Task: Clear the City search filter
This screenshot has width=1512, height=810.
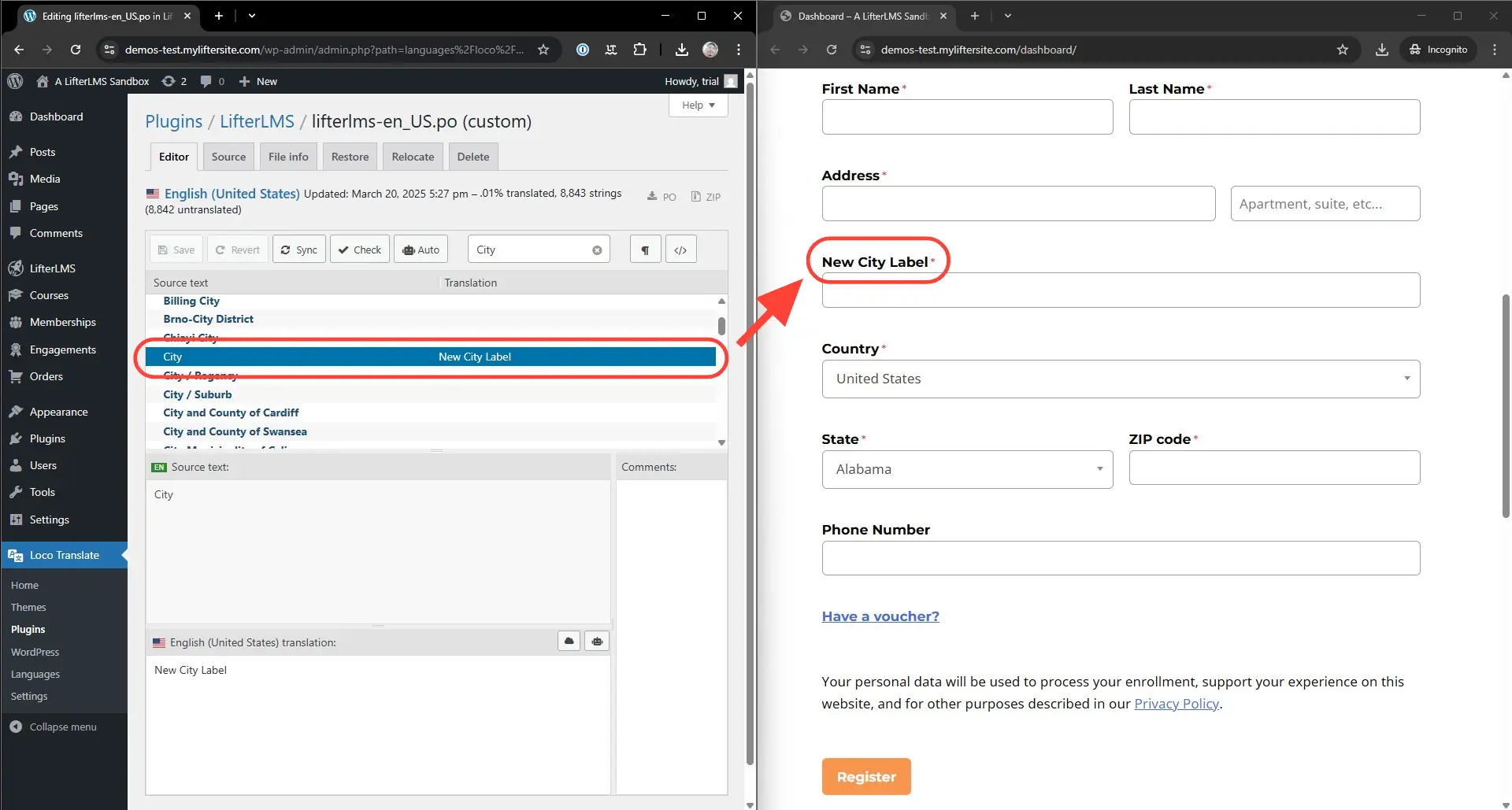Action: (x=597, y=250)
